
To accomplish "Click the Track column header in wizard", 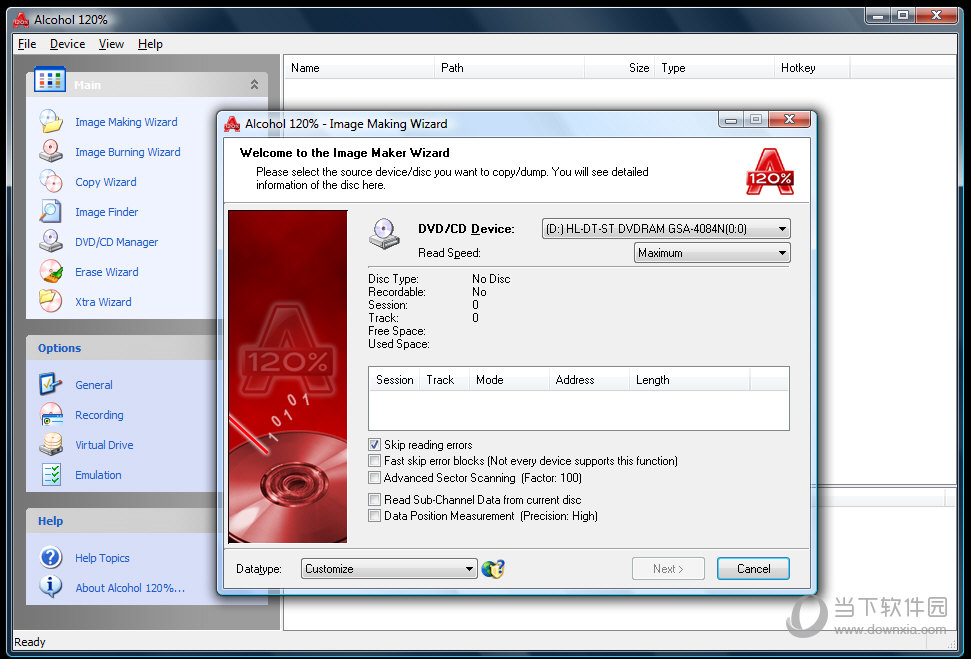I will (x=444, y=380).
